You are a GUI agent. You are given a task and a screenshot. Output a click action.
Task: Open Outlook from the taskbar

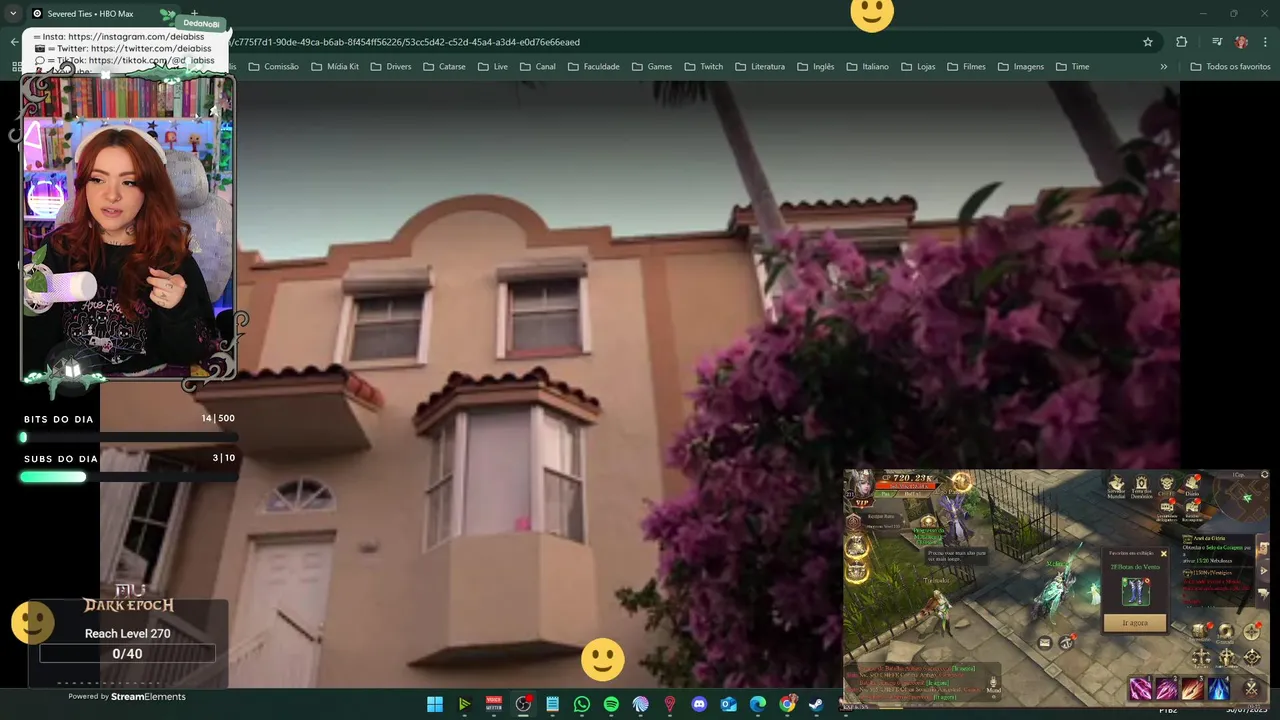point(729,704)
